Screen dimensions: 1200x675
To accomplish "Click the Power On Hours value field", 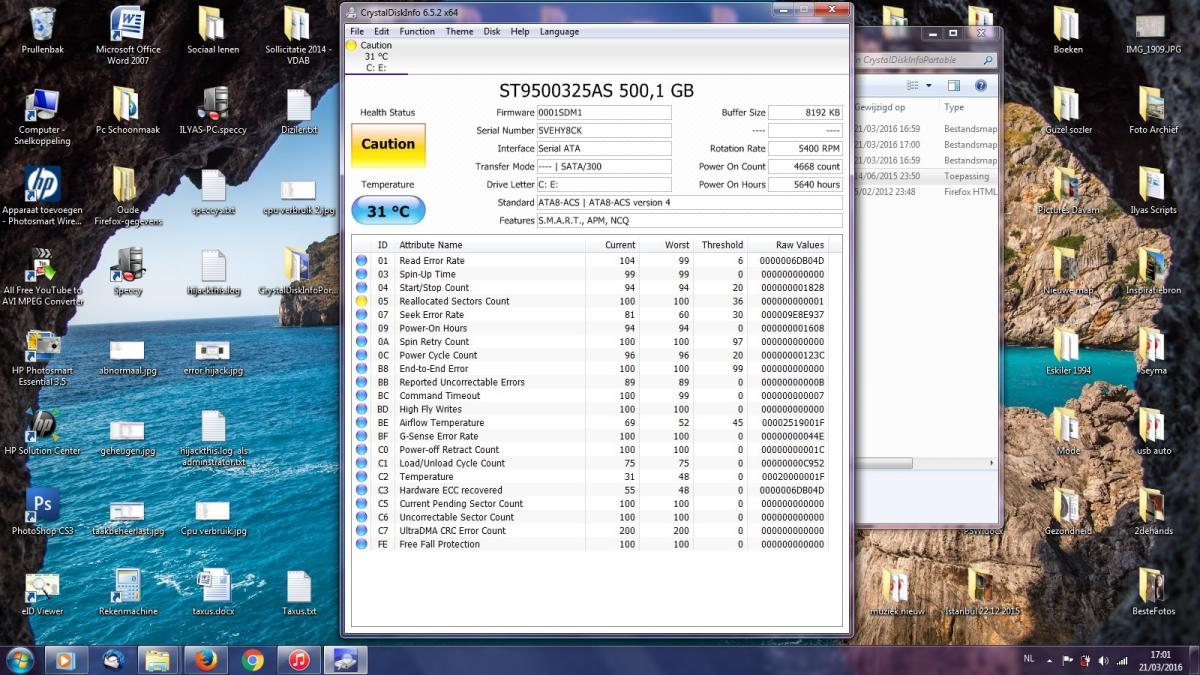I will click(x=805, y=185).
